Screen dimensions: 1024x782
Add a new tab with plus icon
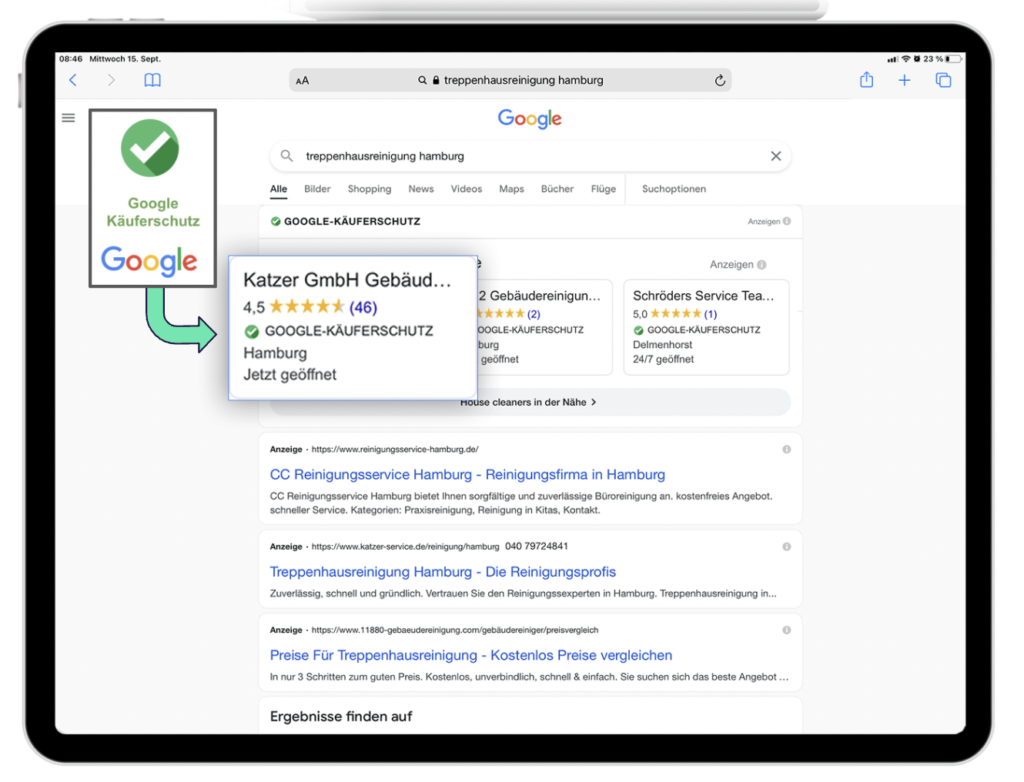[904, 81]
